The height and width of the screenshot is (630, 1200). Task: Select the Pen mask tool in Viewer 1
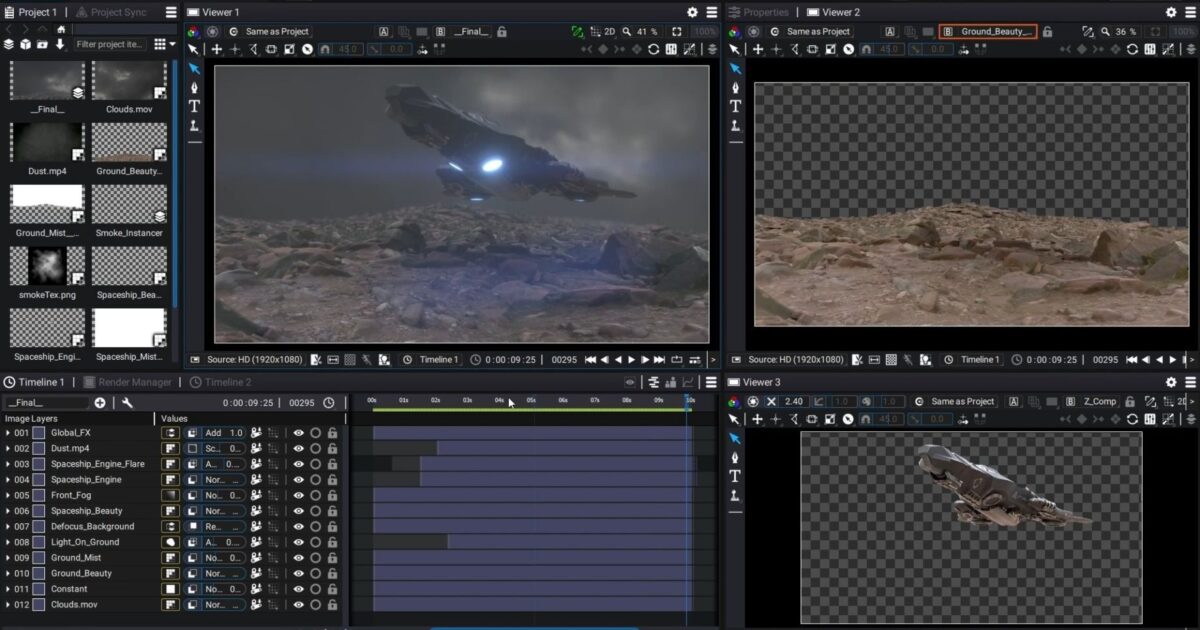coord(194,87)
